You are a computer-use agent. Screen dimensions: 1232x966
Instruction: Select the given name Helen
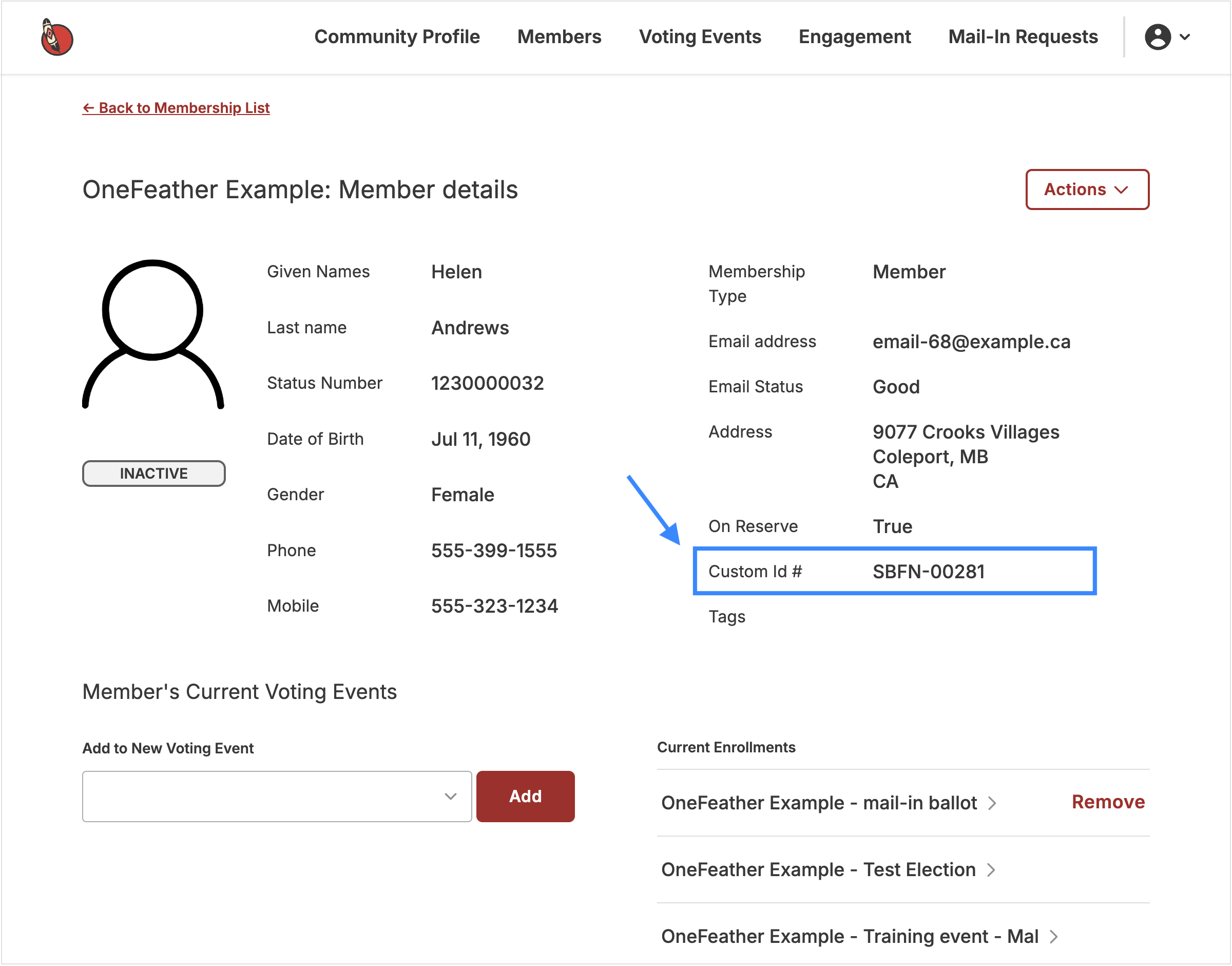456,272
